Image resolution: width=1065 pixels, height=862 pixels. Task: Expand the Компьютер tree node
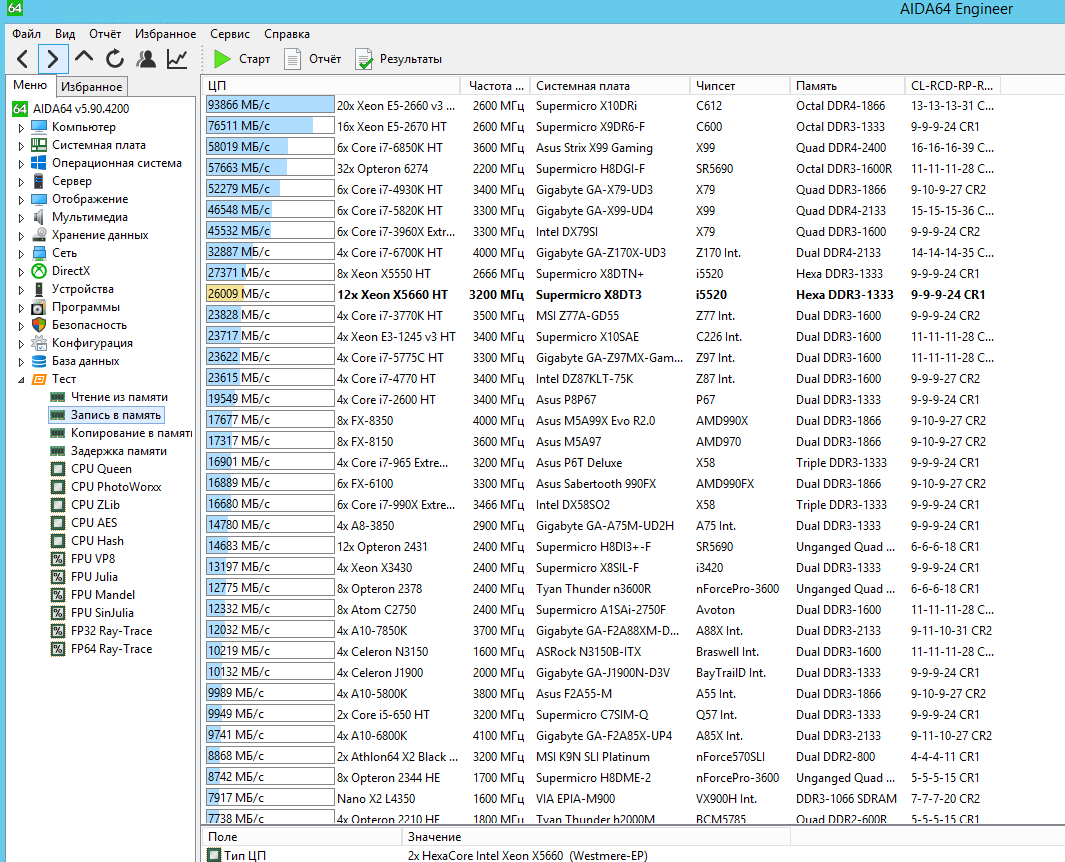point(21,128)
